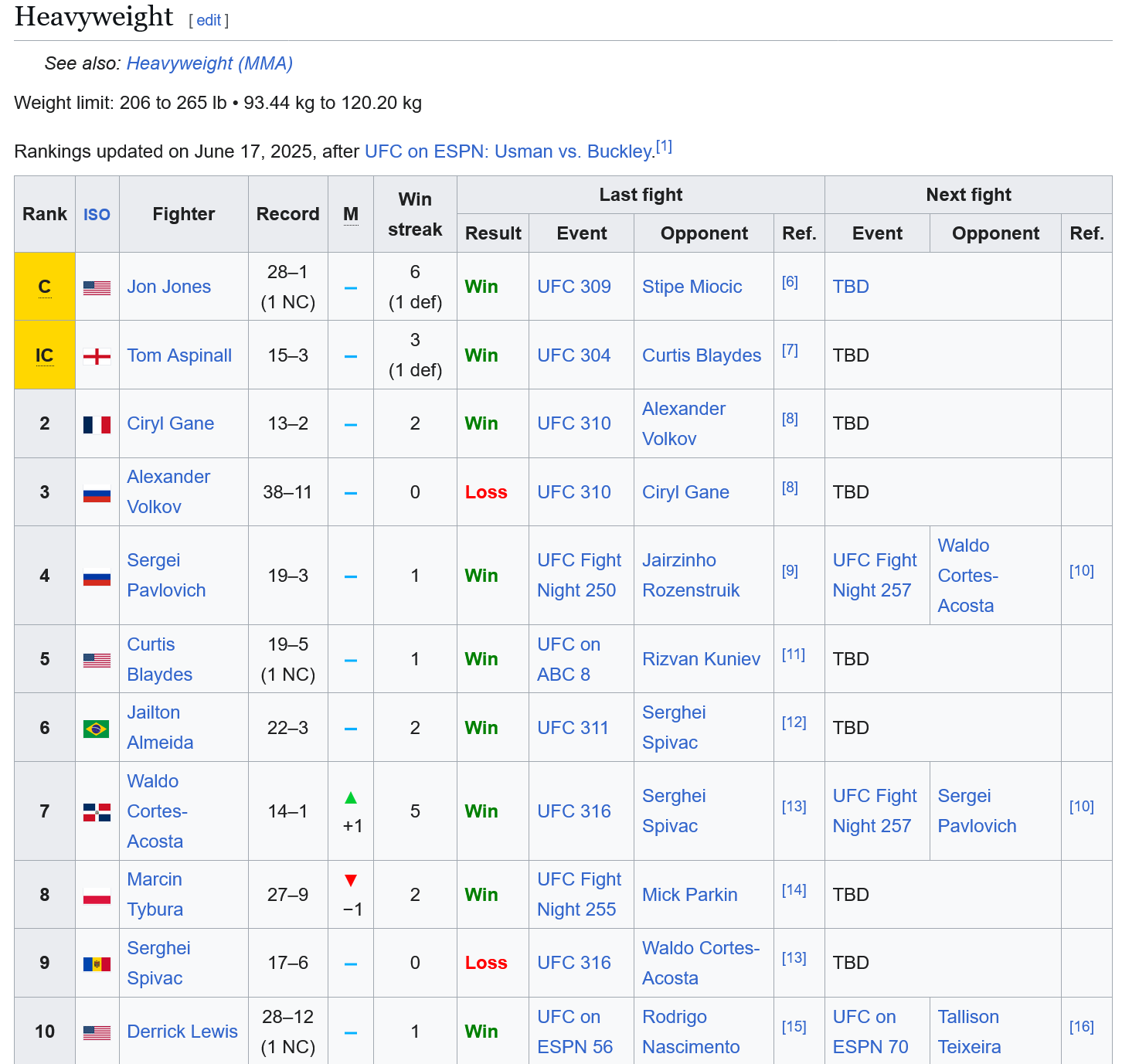Click the US flag beside Derrick Lewis
This screenshot has height=1064, width=1122.
pos(97,1032)
